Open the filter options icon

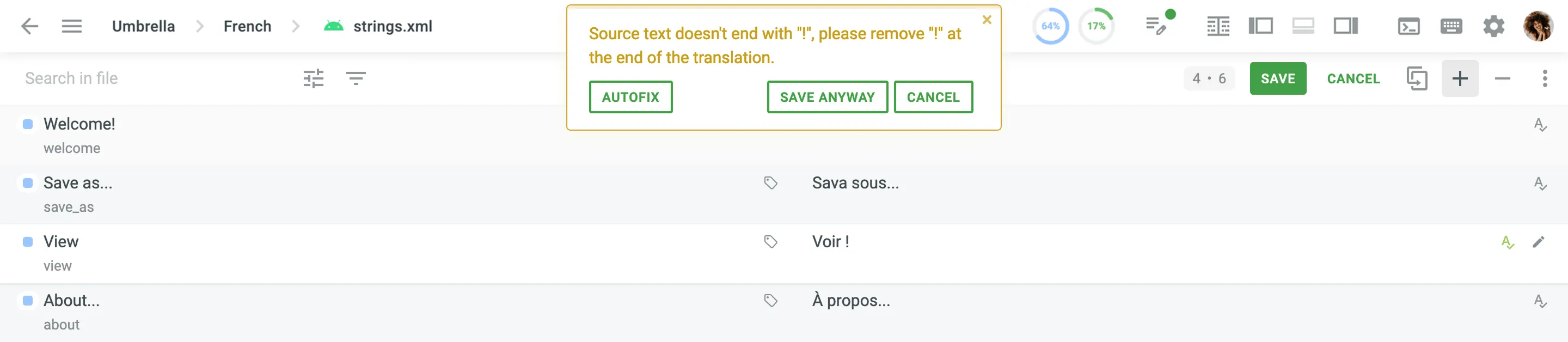coord(356,78)
